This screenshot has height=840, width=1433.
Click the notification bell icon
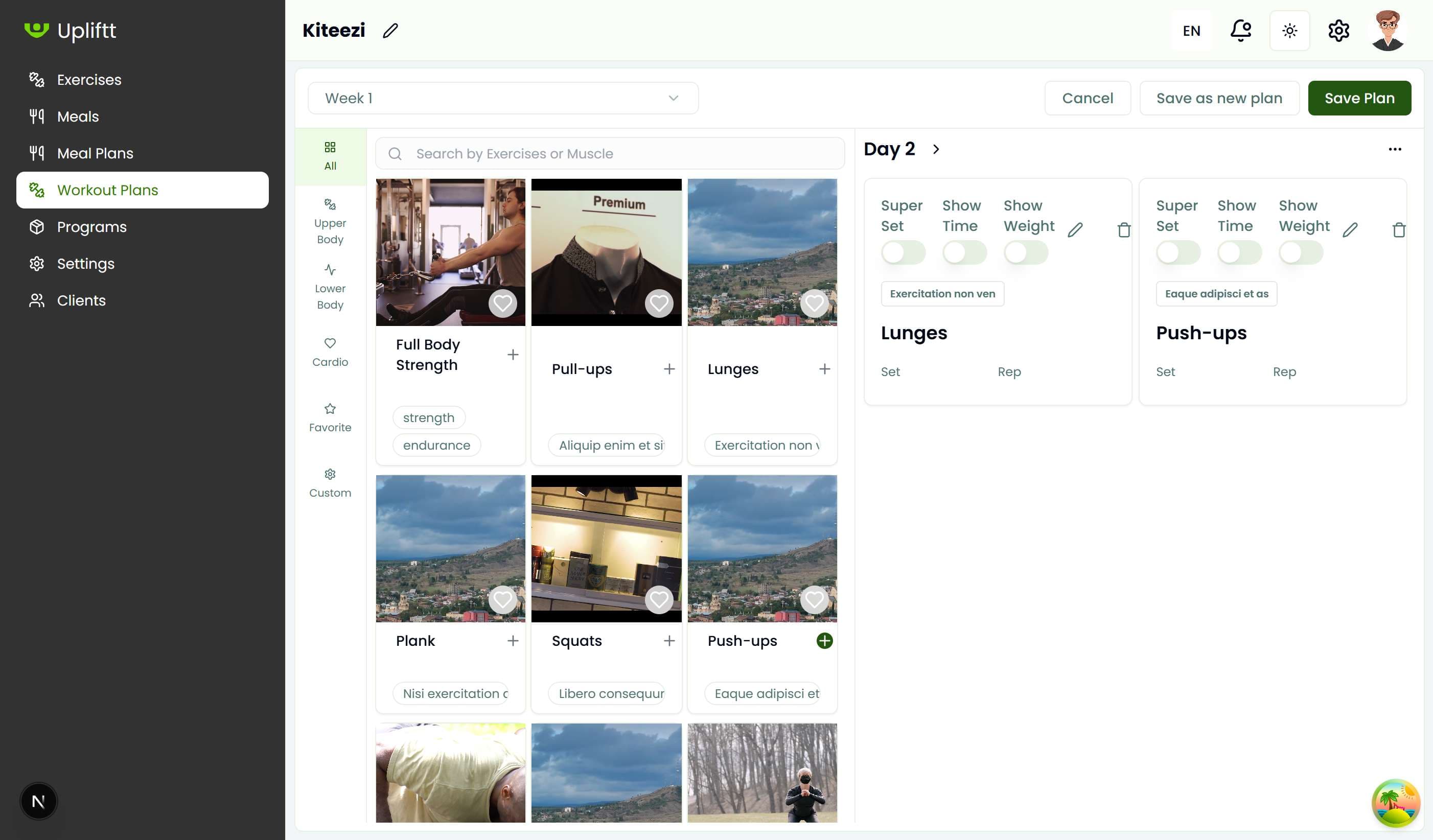[x=1240, y=30]
